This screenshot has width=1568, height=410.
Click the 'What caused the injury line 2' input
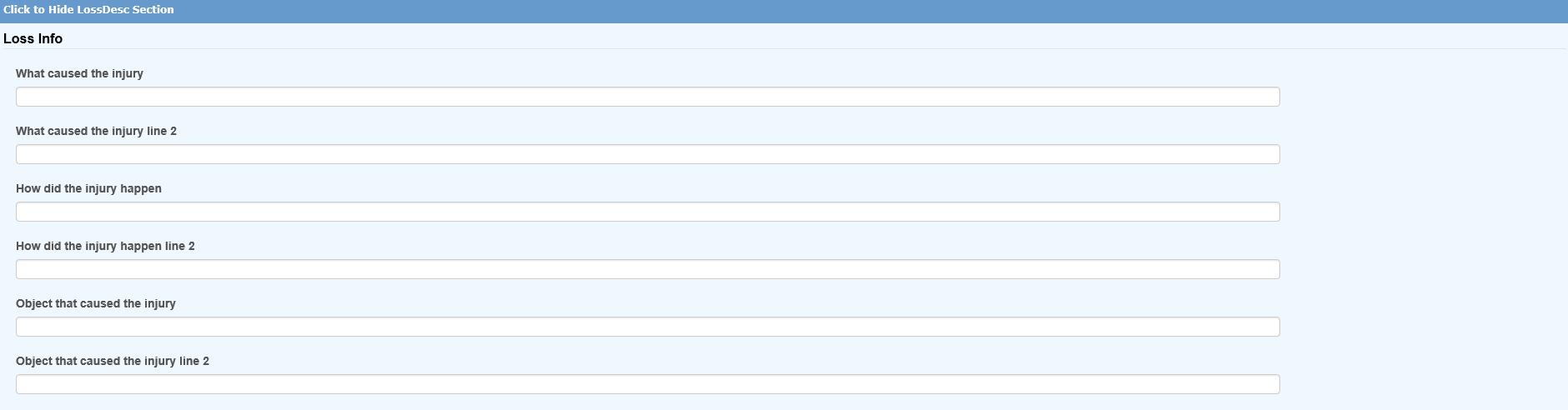(647, 154)
